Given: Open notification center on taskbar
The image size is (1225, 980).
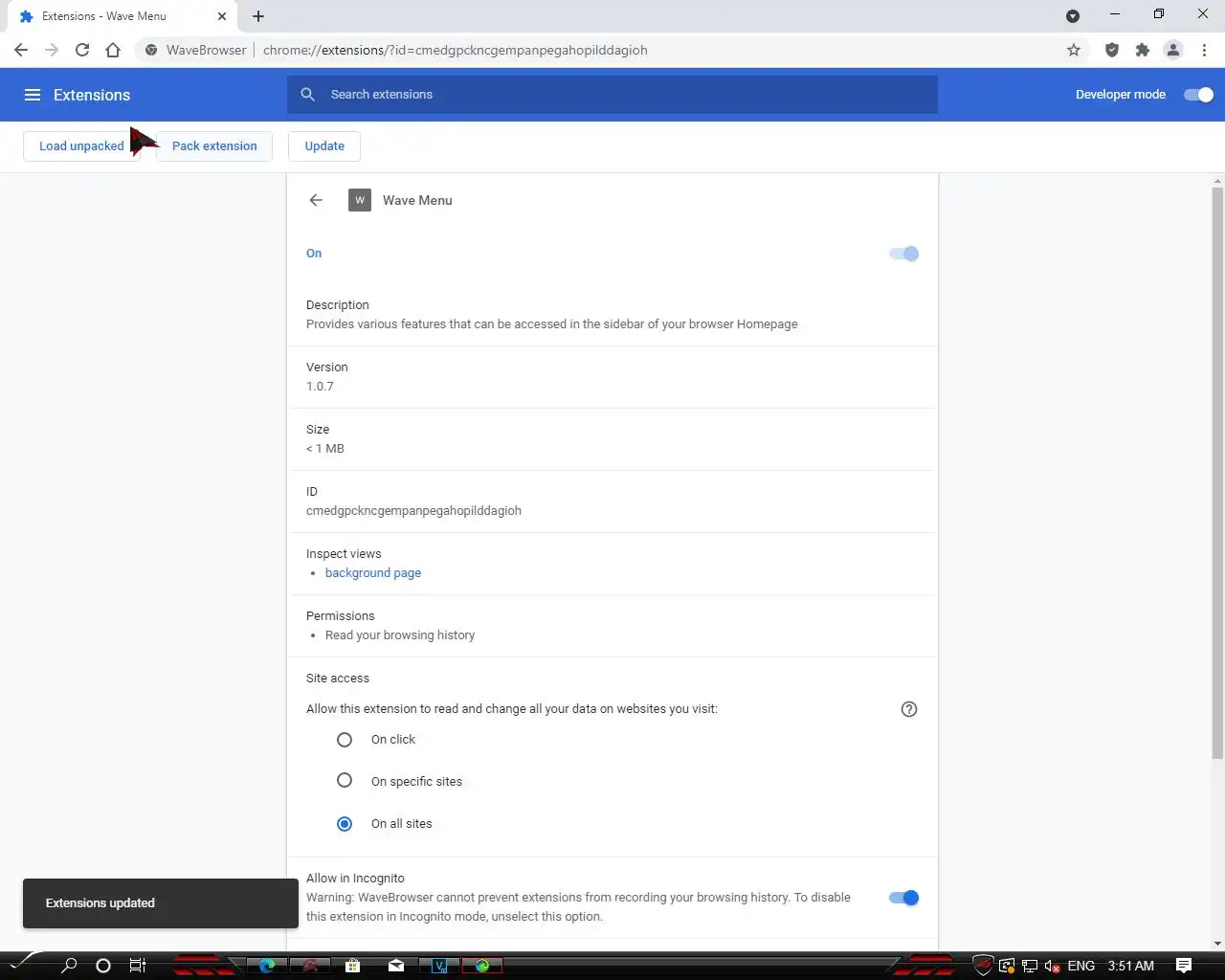Looking at the screenshot, I should click(1184, 966).
